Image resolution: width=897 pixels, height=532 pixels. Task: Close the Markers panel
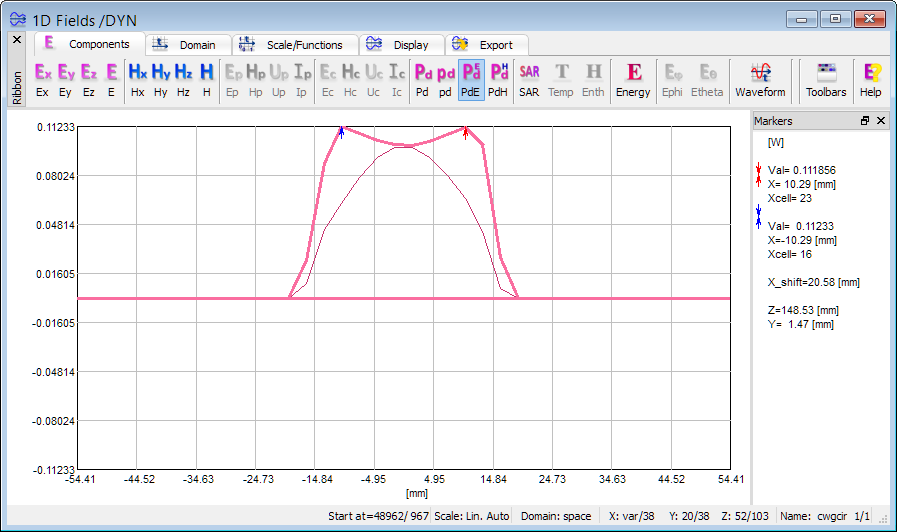[x=881, y=120]
